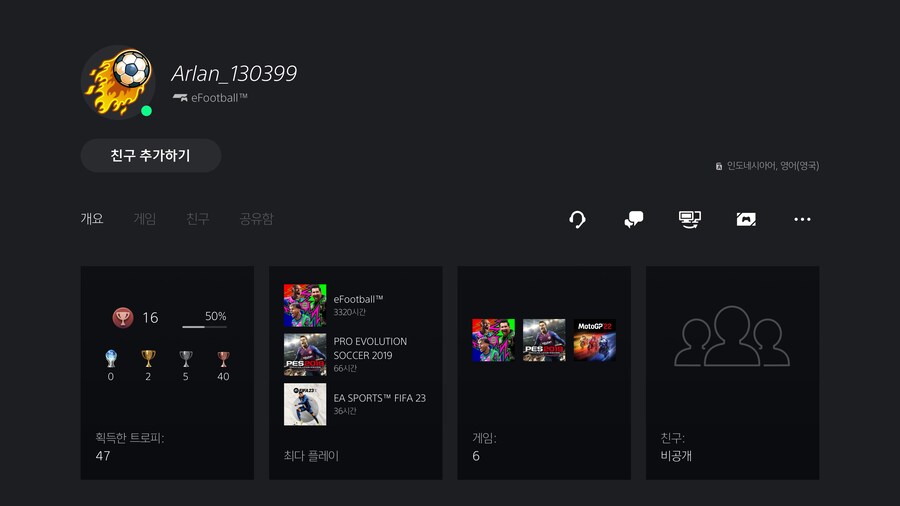Switch to the 게임 tab
This screenshot has height=506, width=900.
click(x=145, y=219)
